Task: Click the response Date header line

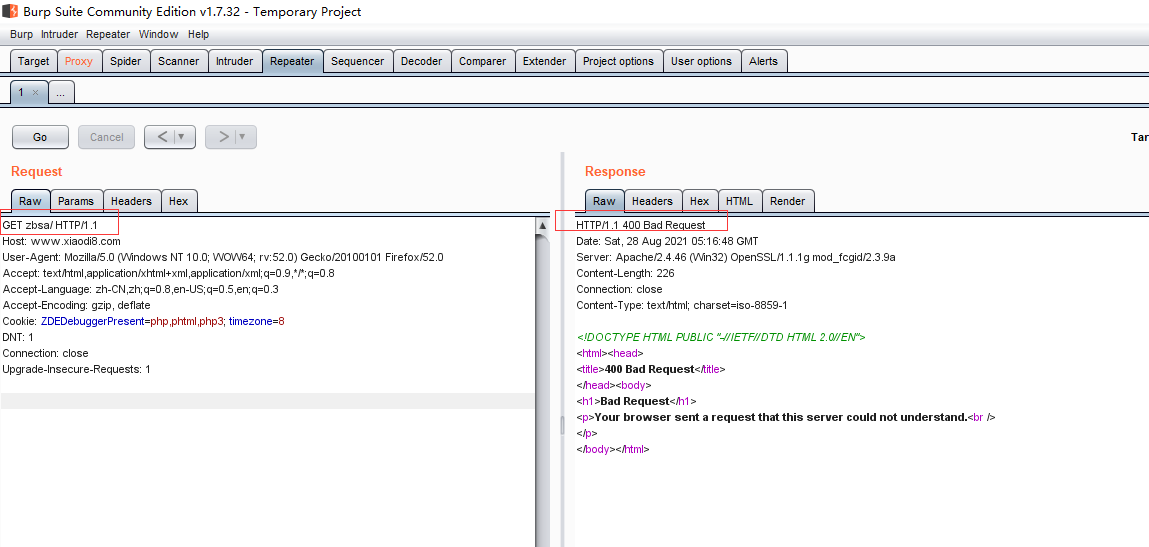Action: [667, 241]
